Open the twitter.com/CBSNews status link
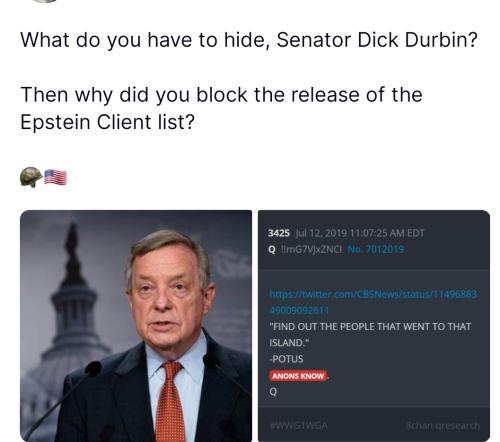This screenshot has width=500, height=442. [x=373, y=302]
